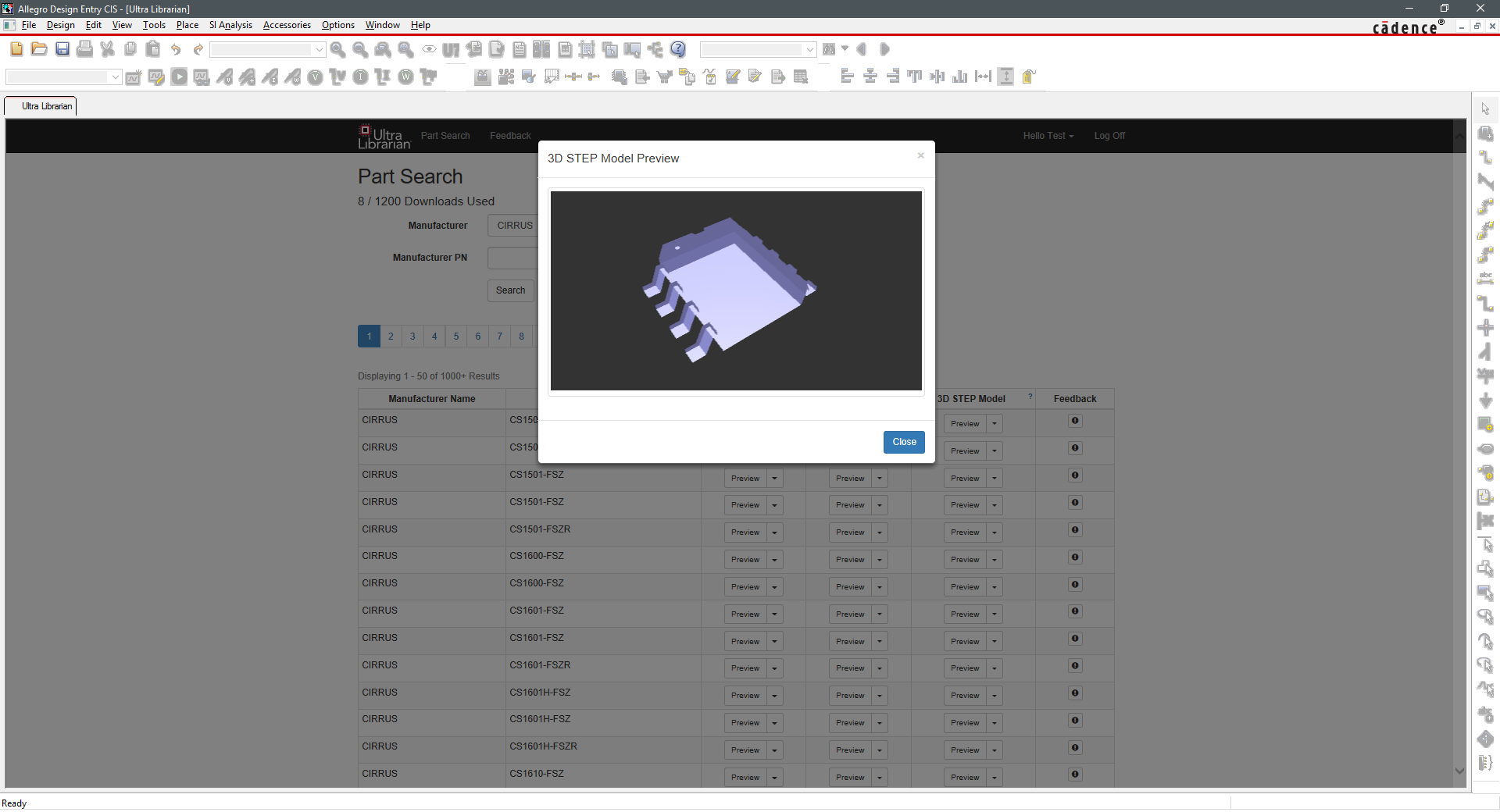
Task: Go to results page 2
Action: 391,337
